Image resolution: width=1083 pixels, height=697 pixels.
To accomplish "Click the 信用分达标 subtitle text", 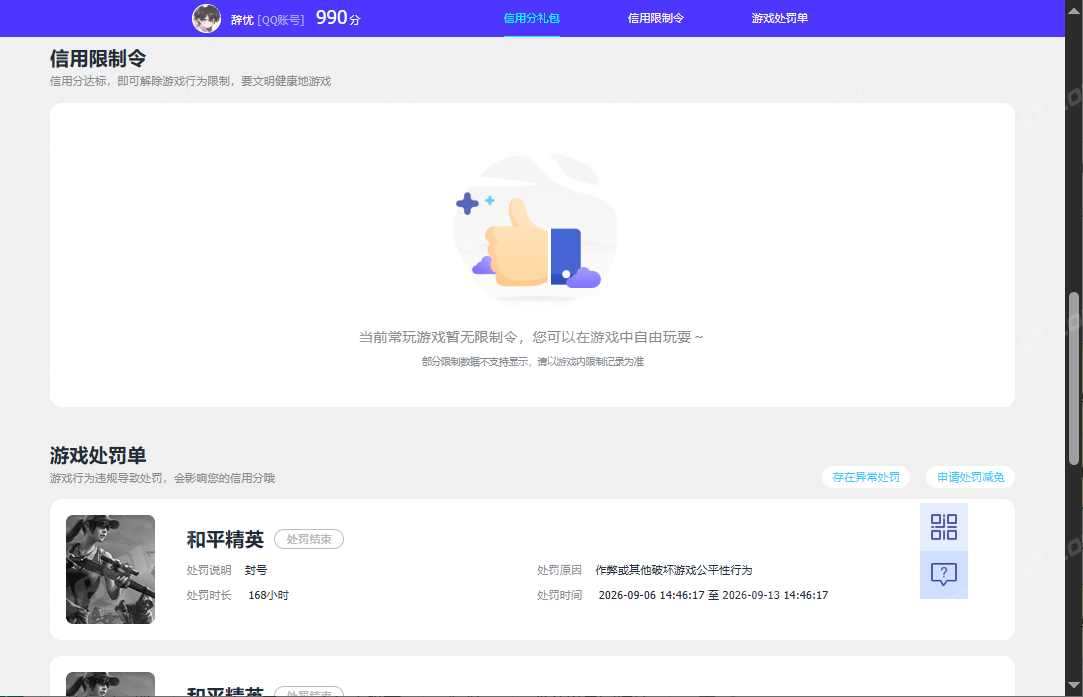I will point(191,81).
